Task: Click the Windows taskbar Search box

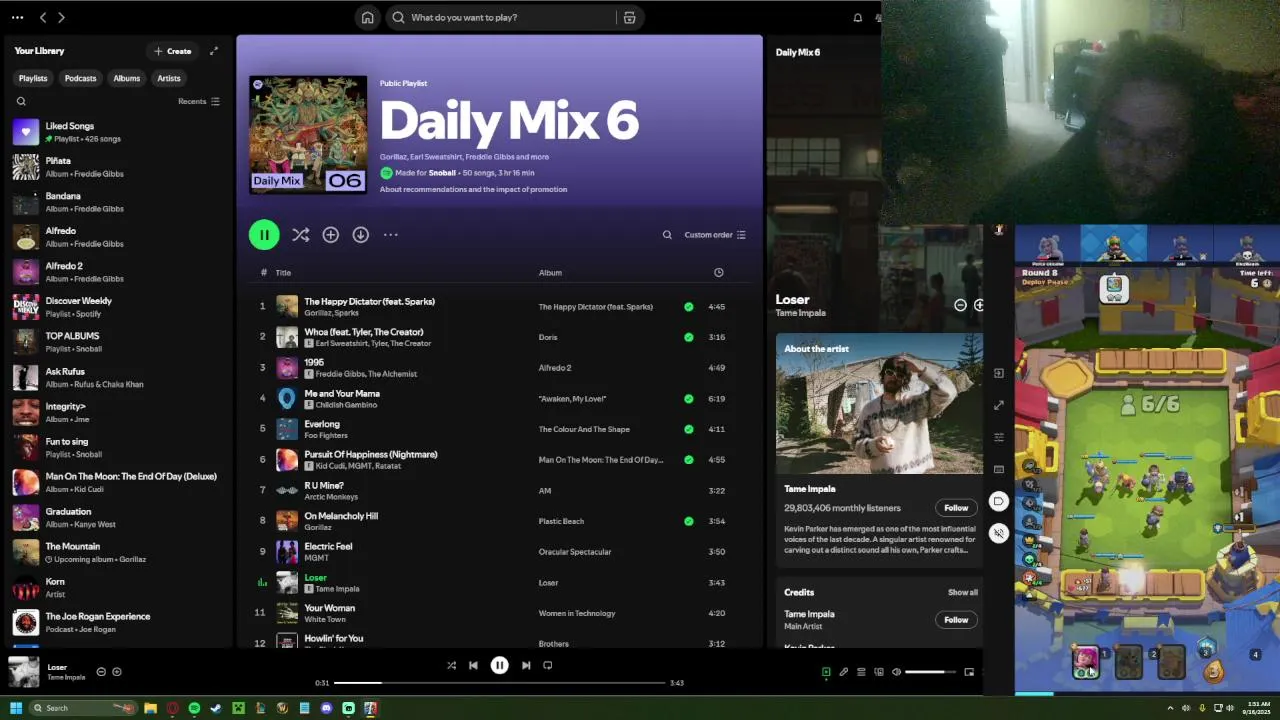Action: (83, 708)
